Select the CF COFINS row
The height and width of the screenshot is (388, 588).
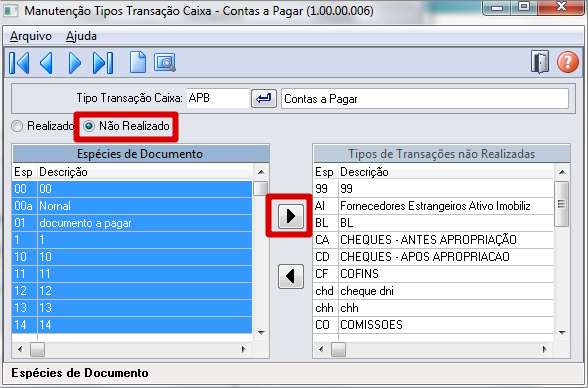(x=434, y=274)
